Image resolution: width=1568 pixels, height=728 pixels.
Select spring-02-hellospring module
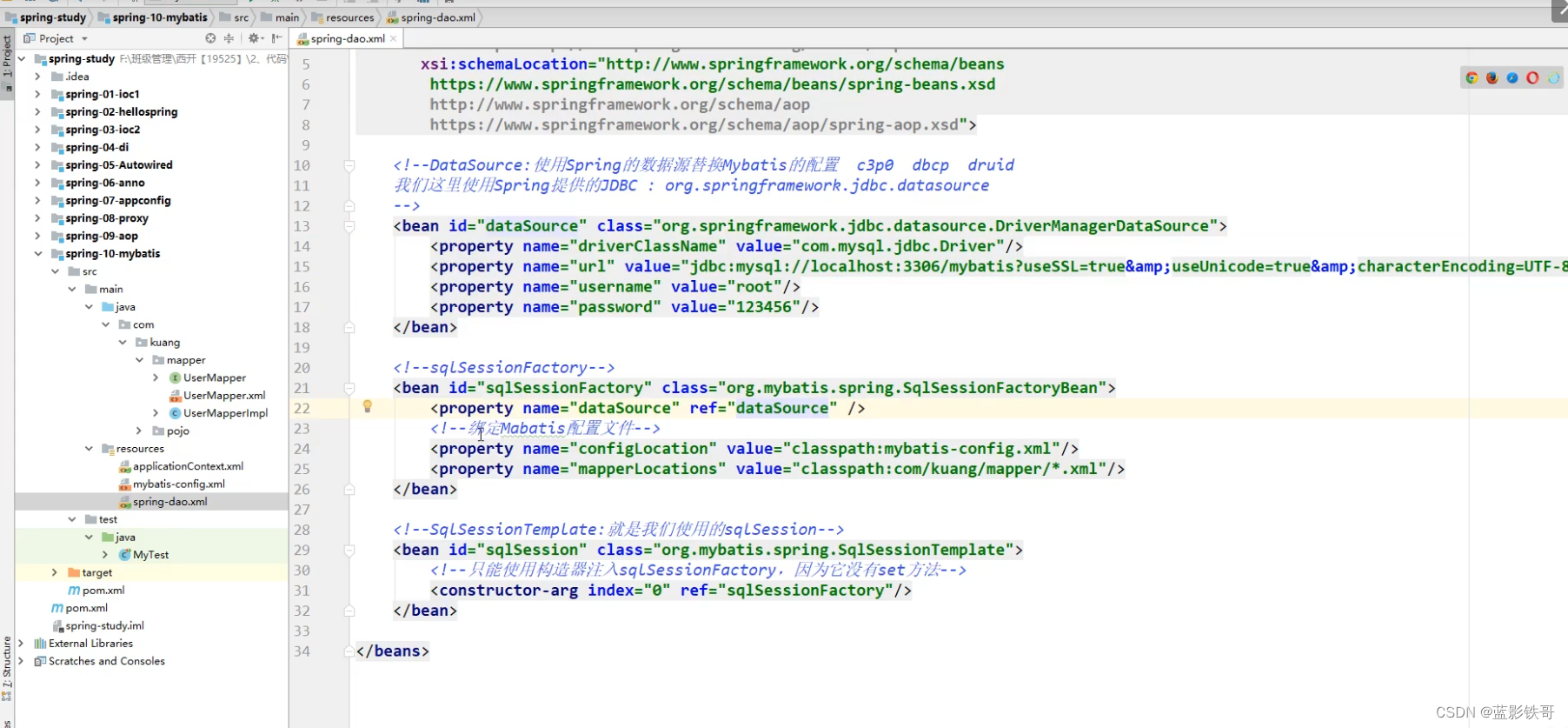[121, 112]
